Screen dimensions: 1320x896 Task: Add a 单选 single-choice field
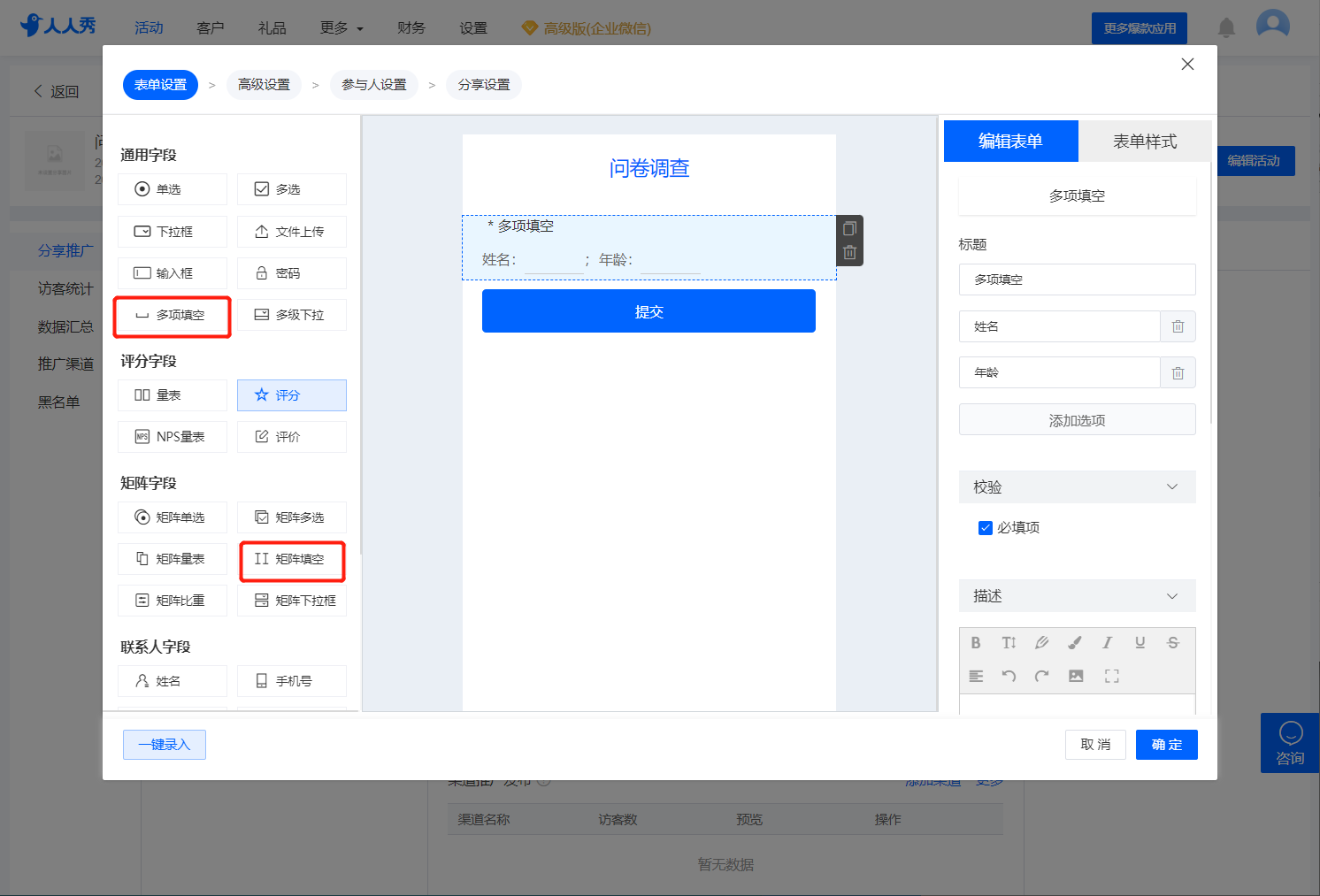coord(173,189)
